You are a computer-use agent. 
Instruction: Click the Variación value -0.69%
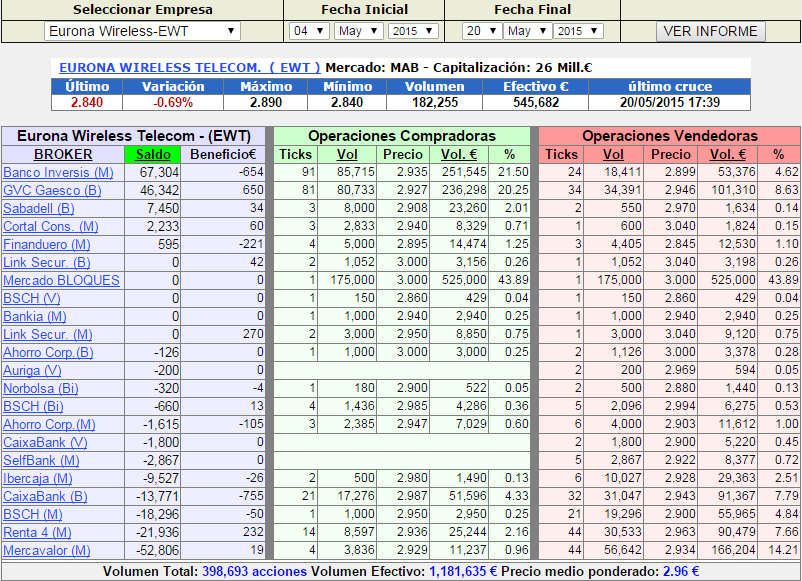[x=173, y=102]
